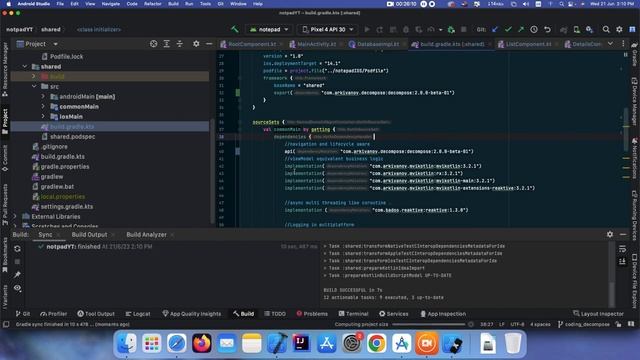Open Git history clock icon
Viewport: 640px width, 360px height.
pyautogui.click(x=534, y=29)
